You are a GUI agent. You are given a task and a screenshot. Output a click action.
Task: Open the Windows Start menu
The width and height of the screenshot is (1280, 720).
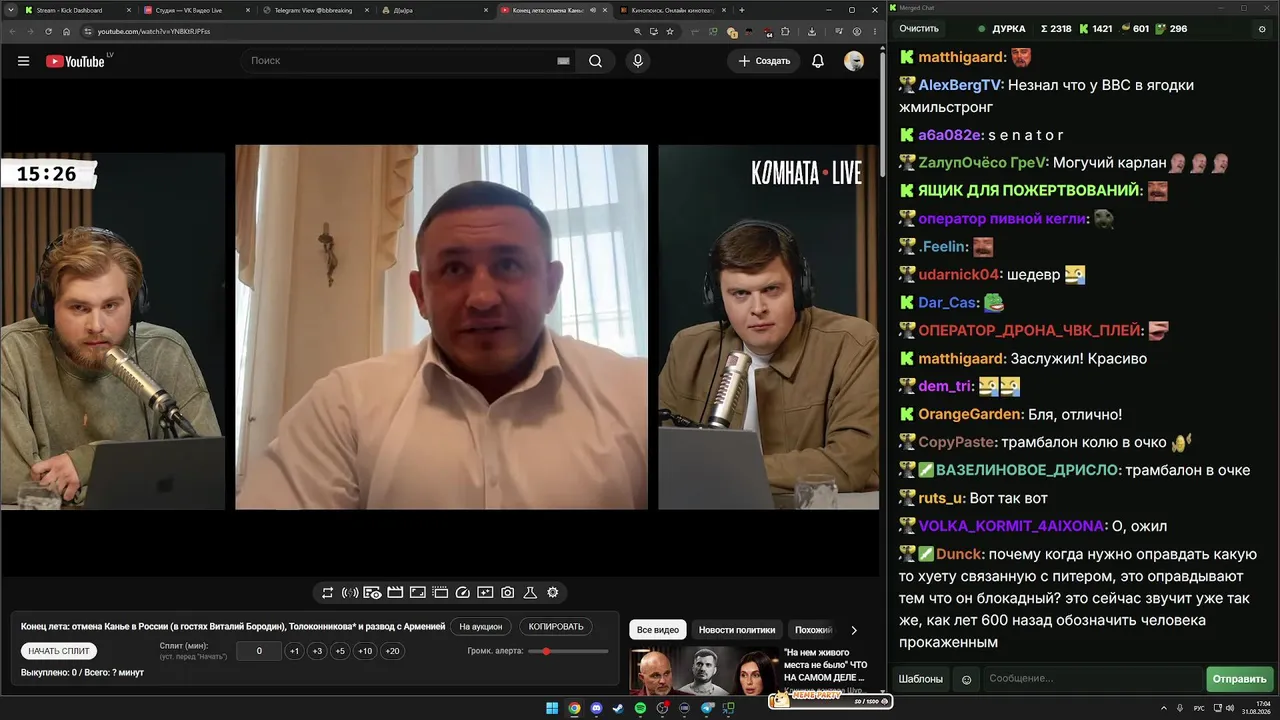(552, 708)
